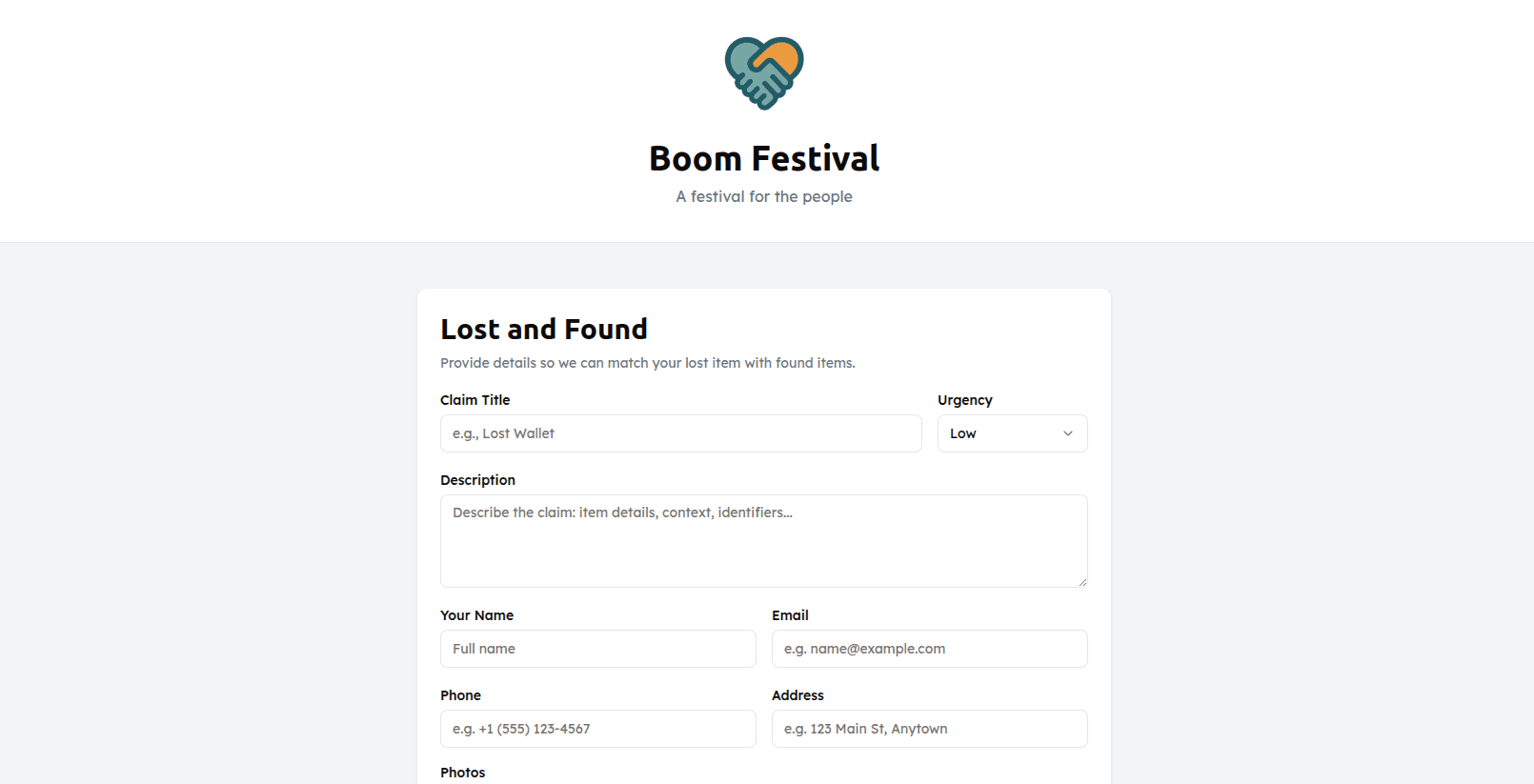Screen dimensions: 1534x784
Task: Click inside the Description textarea
Action: (x=763, y=540)
